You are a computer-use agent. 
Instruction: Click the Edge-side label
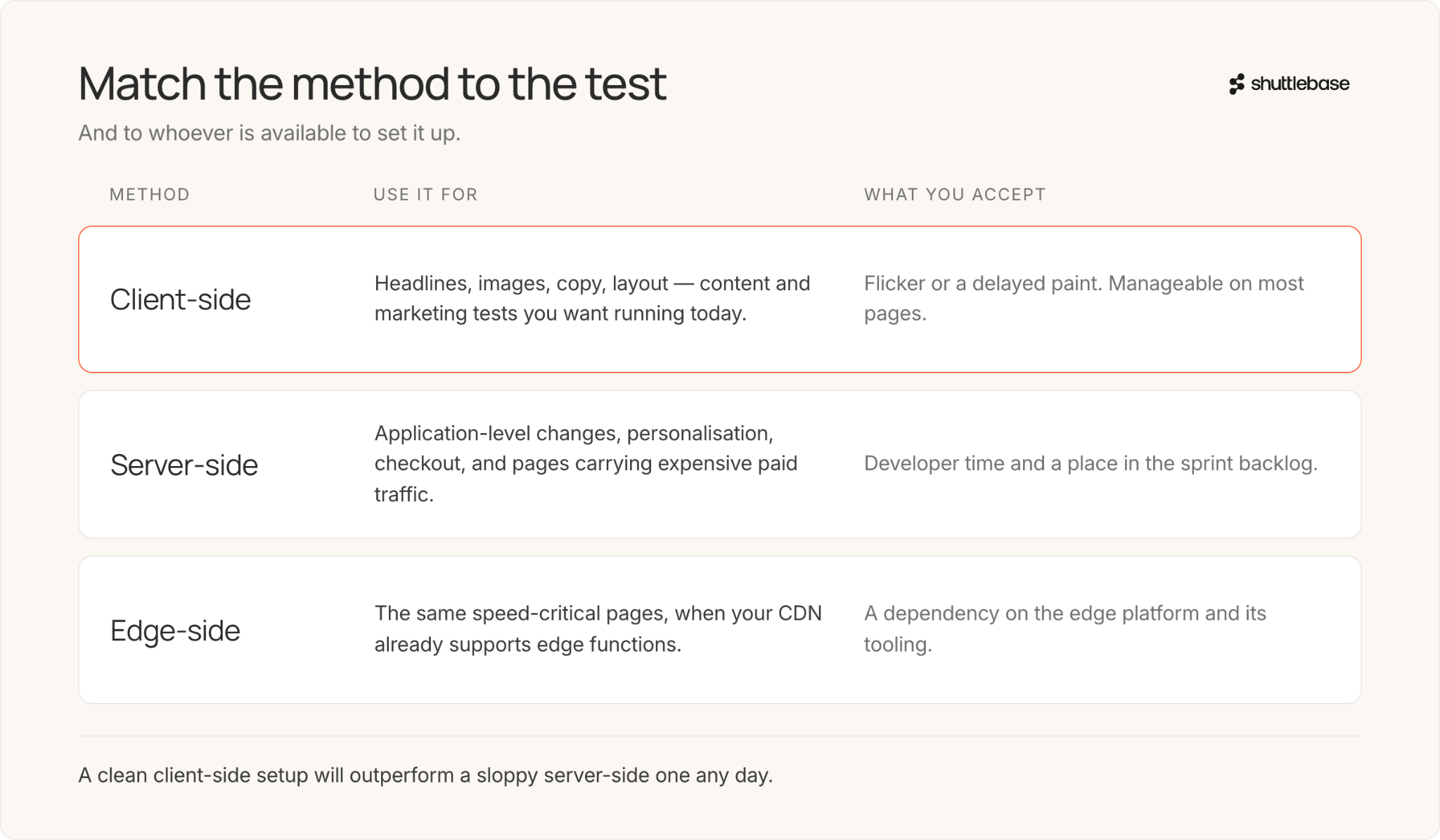pyautogui.click(x=175, y=631)
